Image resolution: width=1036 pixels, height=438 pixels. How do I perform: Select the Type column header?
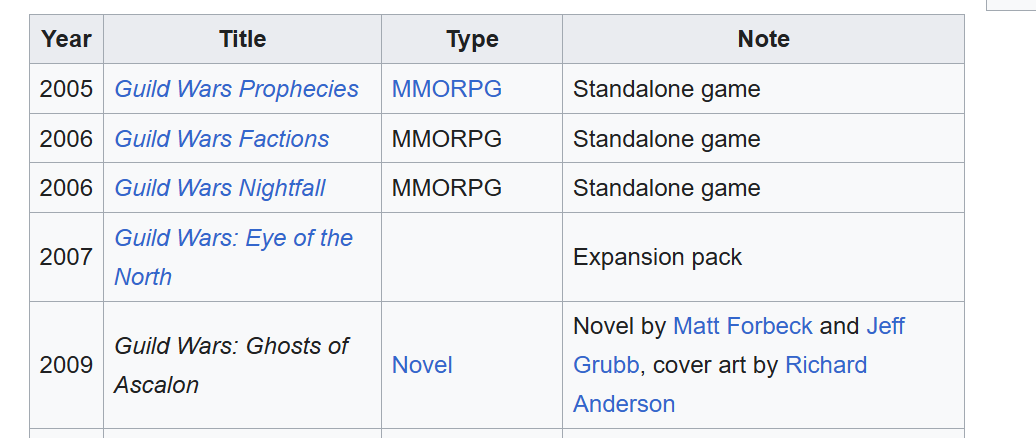[x=472, y=39]
